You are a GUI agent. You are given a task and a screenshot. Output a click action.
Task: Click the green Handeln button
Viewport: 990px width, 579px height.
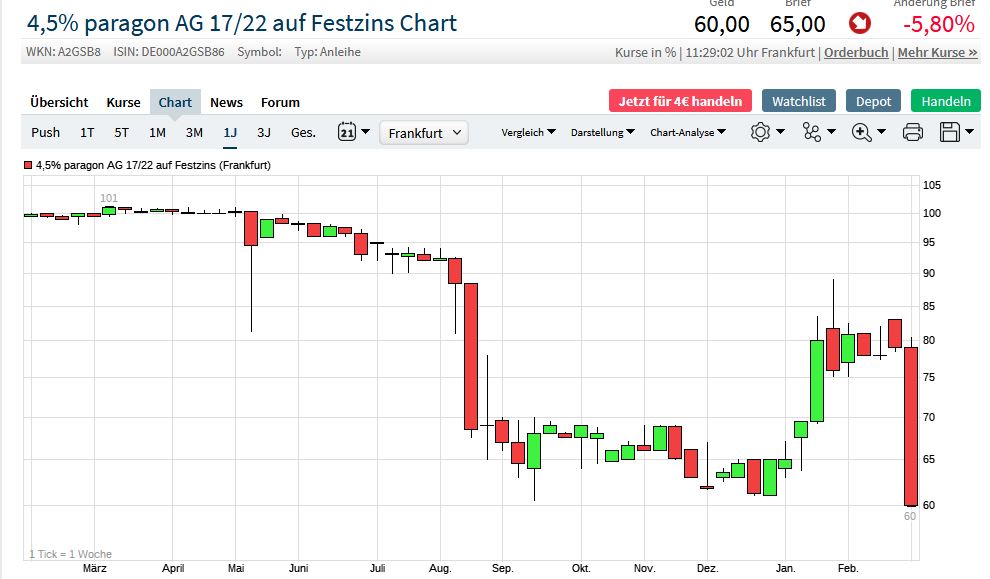[x=946, y=101]
